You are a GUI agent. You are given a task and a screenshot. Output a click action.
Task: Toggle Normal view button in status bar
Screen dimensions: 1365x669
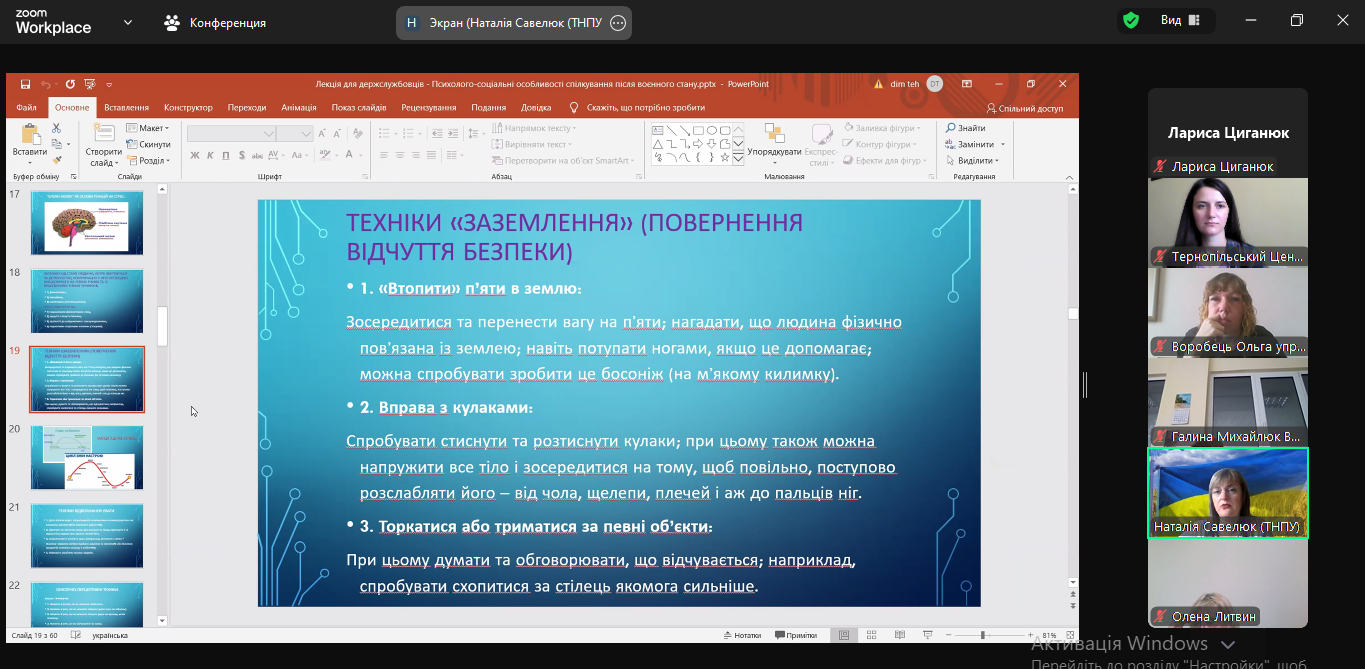click(845, 635)
